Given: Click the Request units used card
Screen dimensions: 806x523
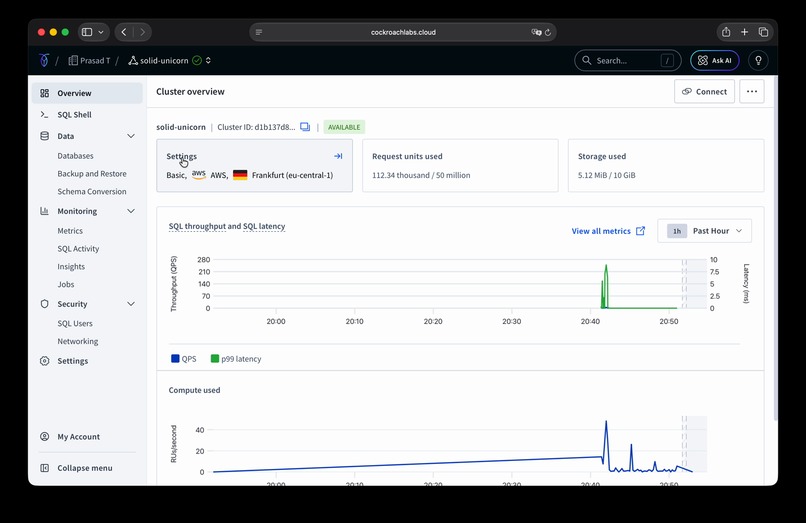Looking at the screenshot, I should coord(460,166).
